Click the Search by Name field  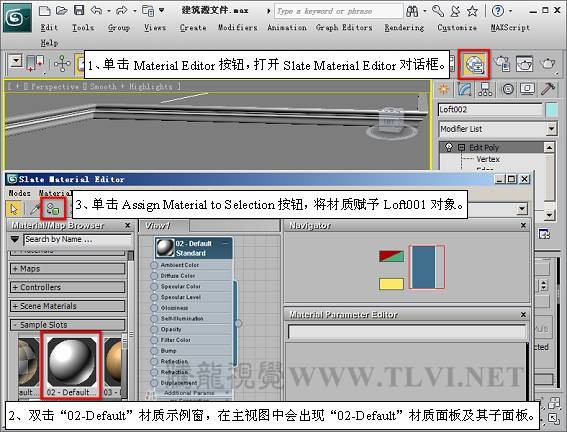(77, 239)
